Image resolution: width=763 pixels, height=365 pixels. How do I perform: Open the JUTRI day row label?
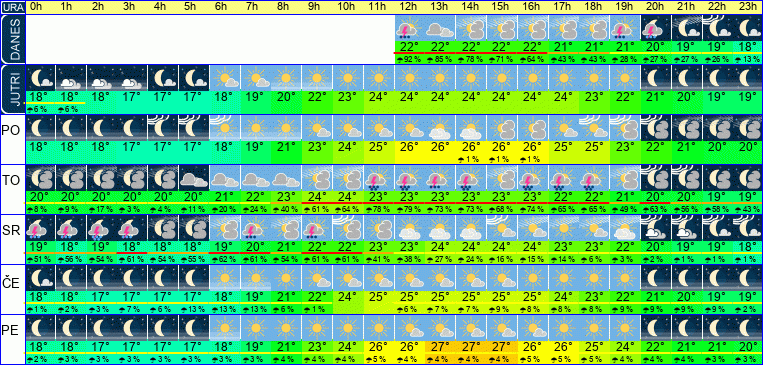click(12, 90)
